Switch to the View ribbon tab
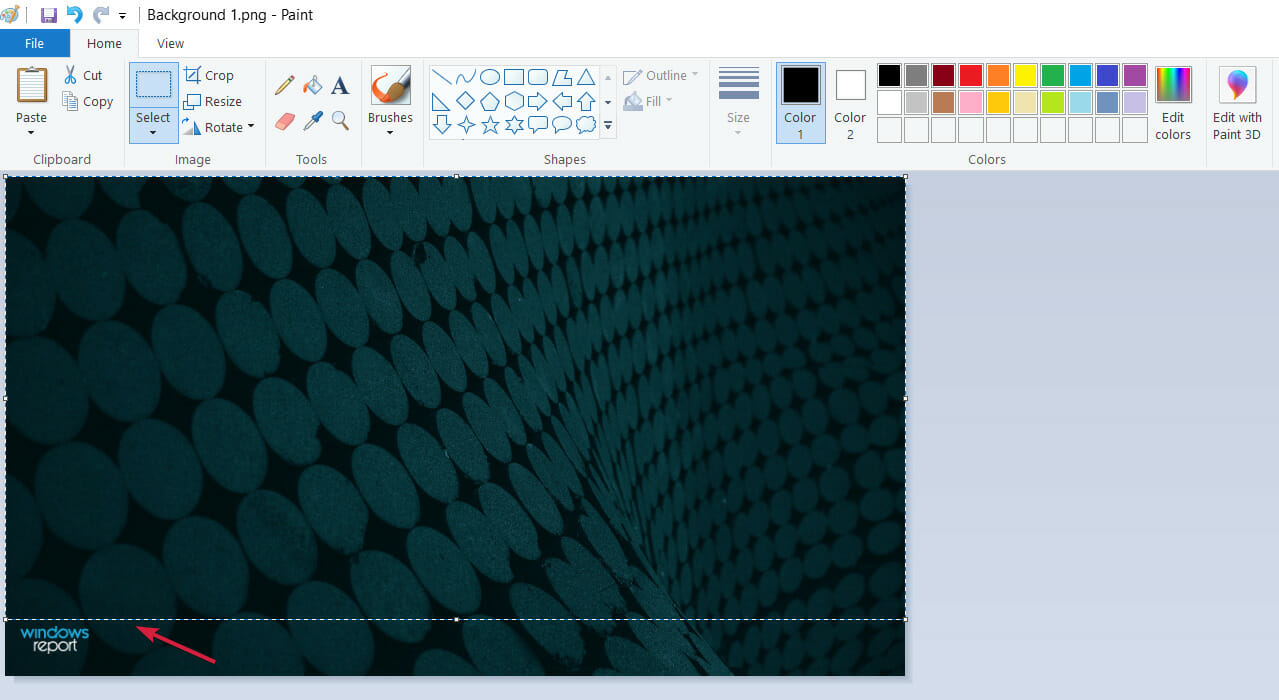Image resolution: width=1279 pixels, height=700 pixels. click(171, 43)
